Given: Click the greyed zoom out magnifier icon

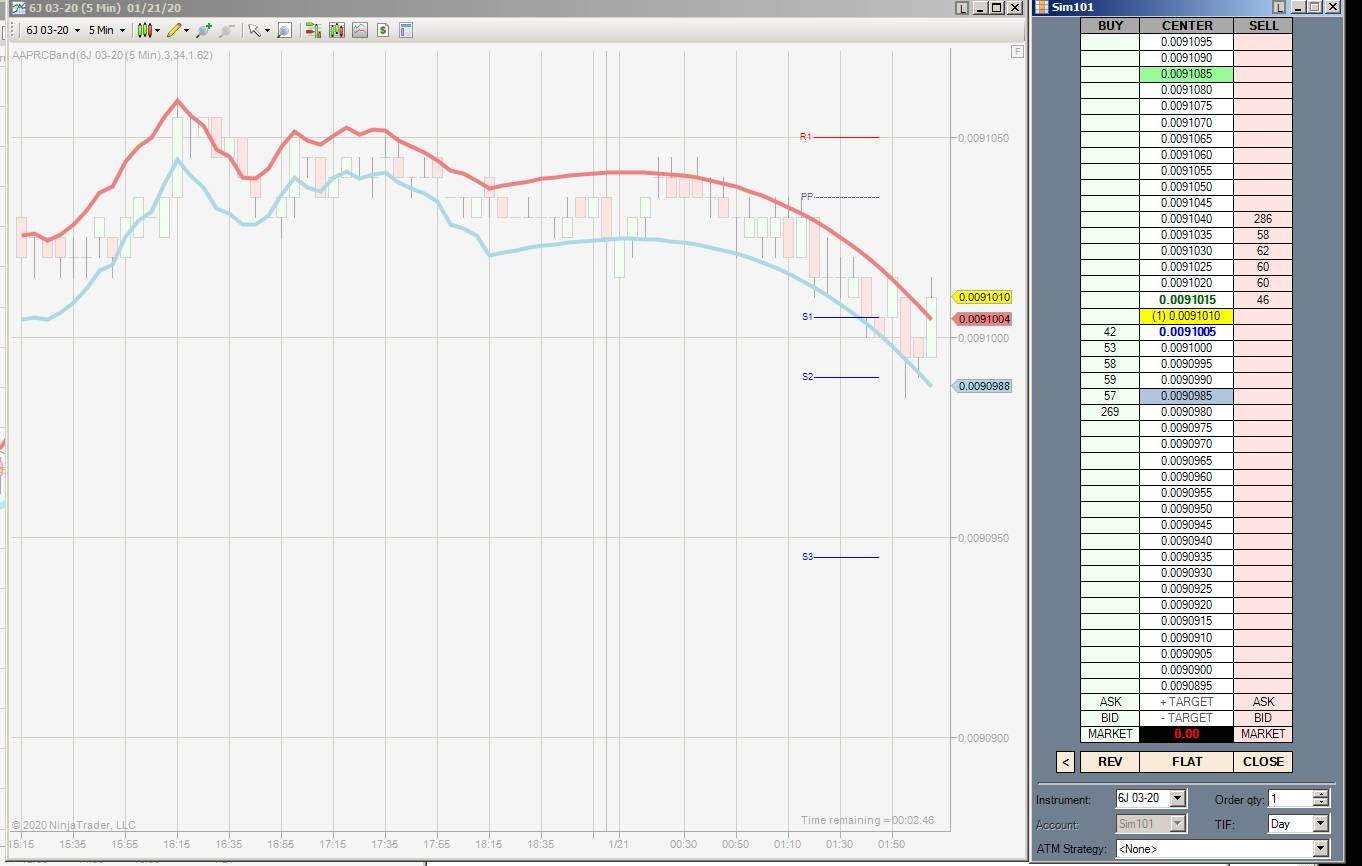Looking at the screenshot, I should [x=227, y=30].
